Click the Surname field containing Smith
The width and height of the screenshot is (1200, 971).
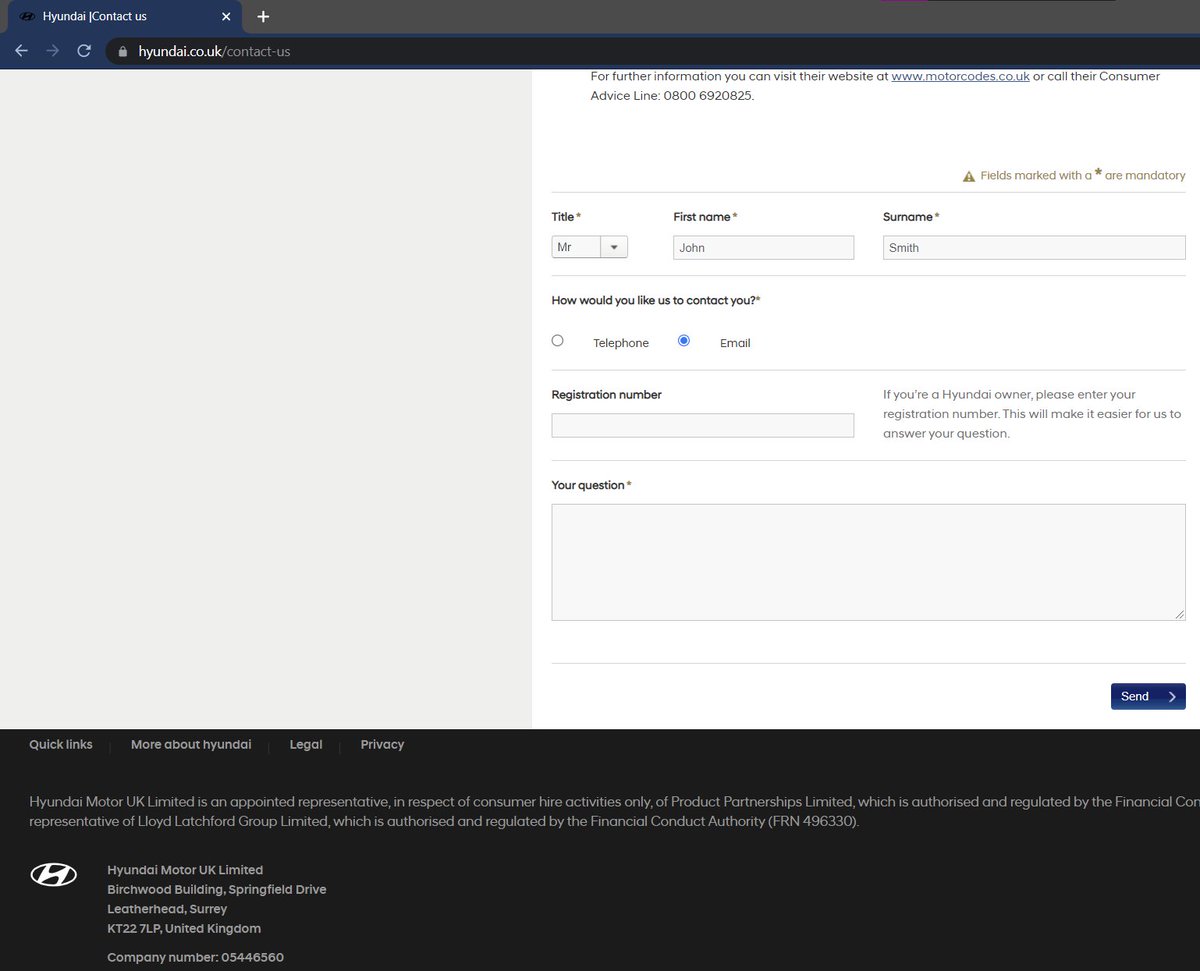tap(1034, 247)
